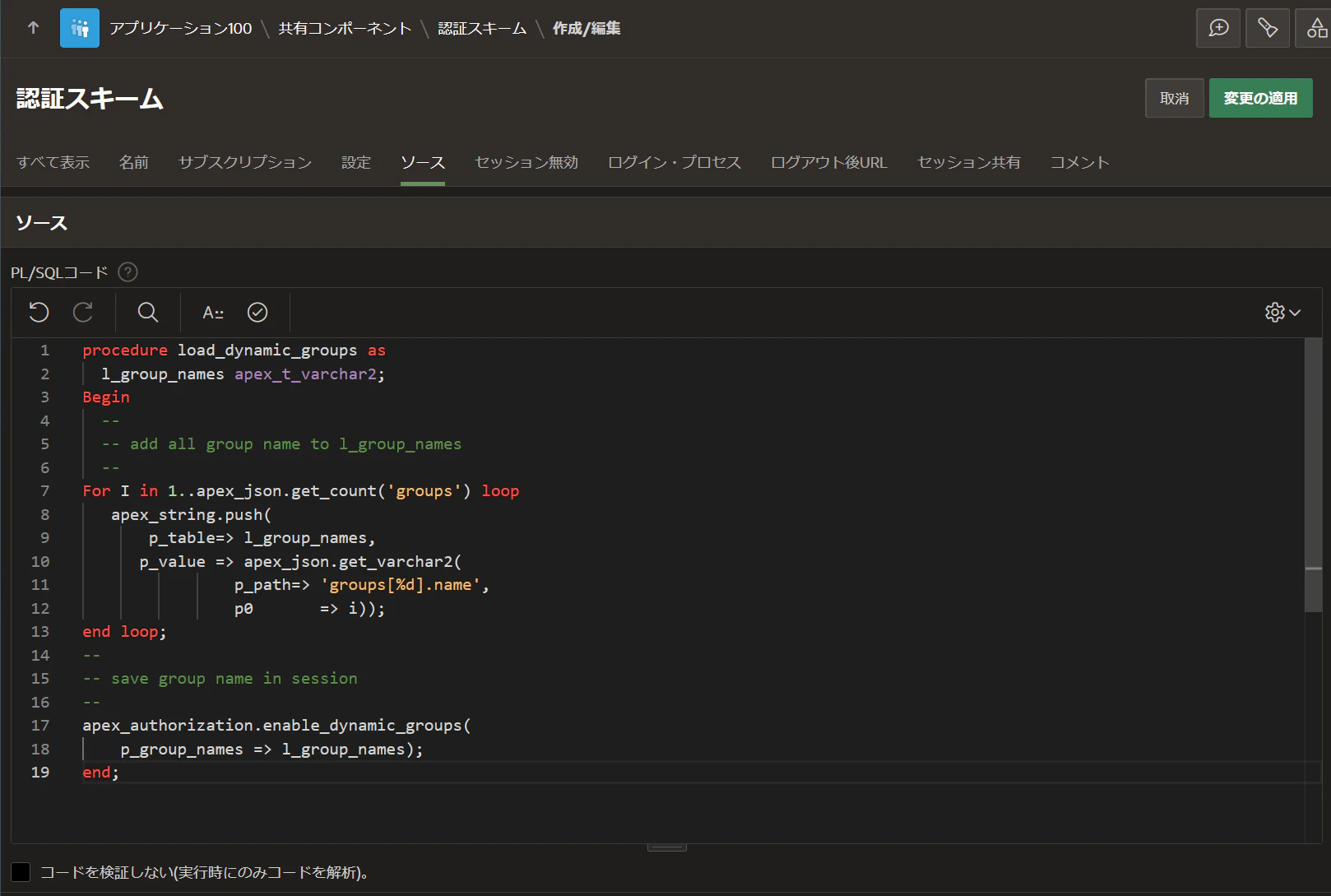Click the developer tools tag icon
This screenshot has height=896, width=1331.
[x=1268, y=28]
